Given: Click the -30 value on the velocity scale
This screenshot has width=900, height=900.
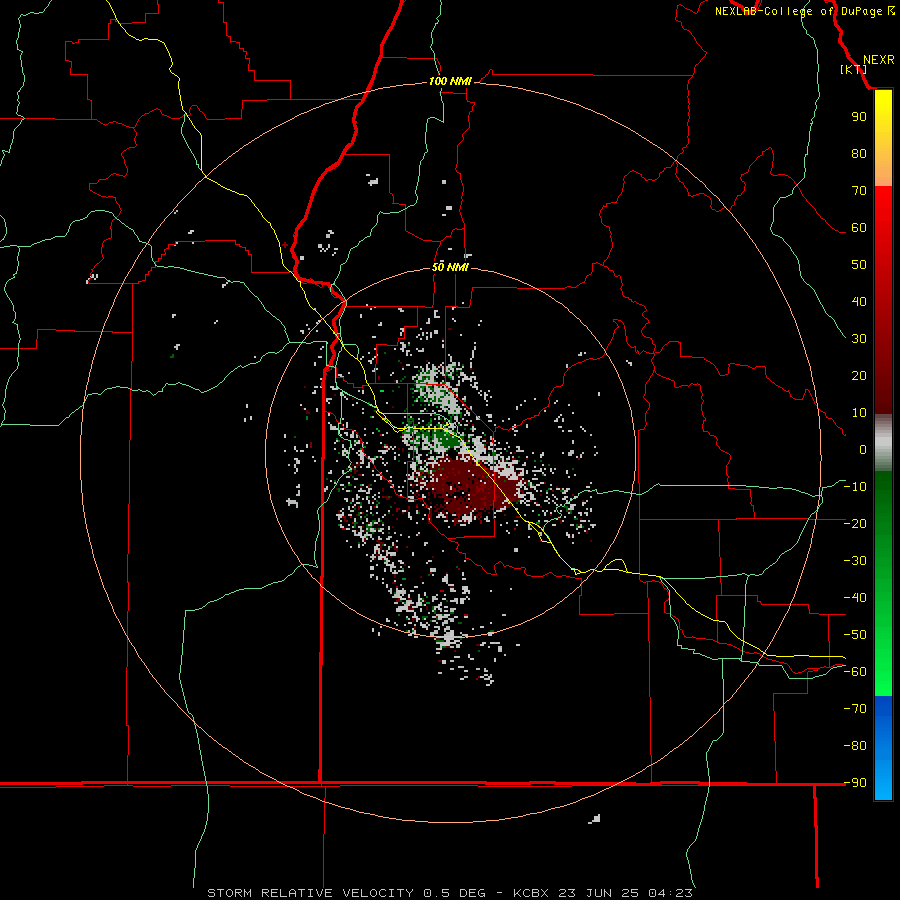Looking at the screenshot, I should click(x=855, y=561).
